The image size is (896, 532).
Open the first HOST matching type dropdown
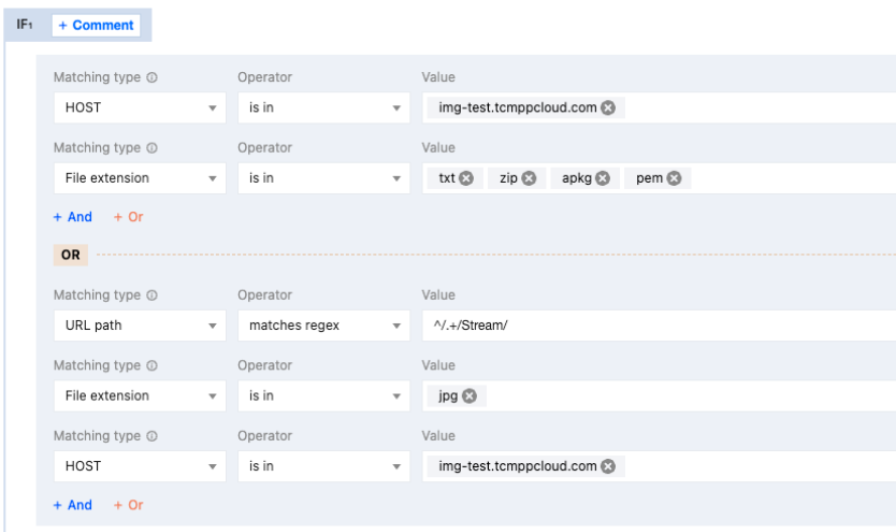139,108
